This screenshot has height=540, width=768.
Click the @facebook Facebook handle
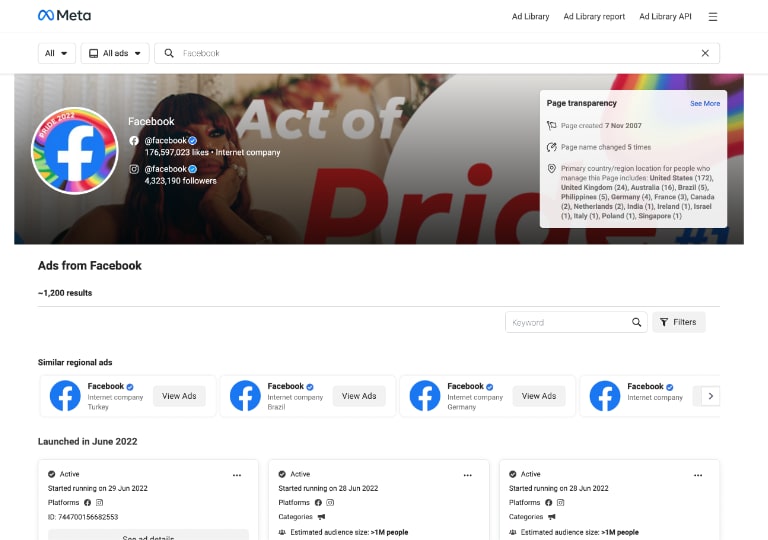(166, 141)
